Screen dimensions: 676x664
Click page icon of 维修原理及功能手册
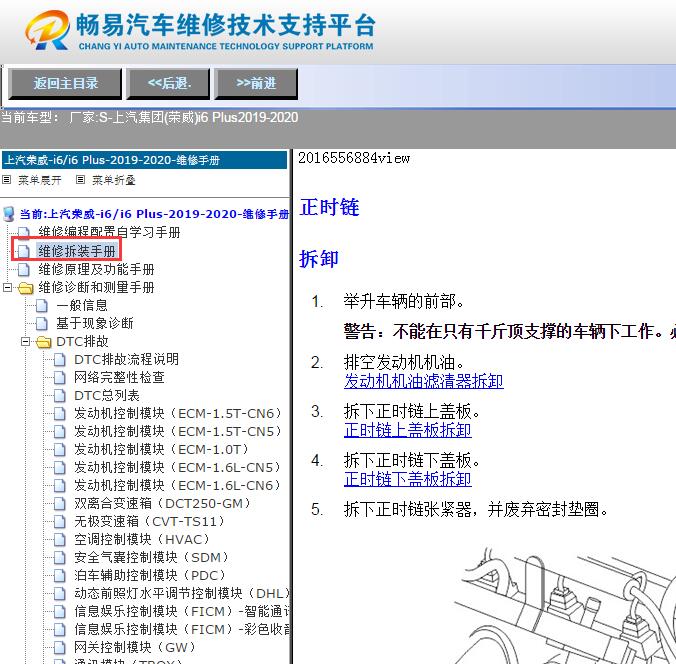24,269
